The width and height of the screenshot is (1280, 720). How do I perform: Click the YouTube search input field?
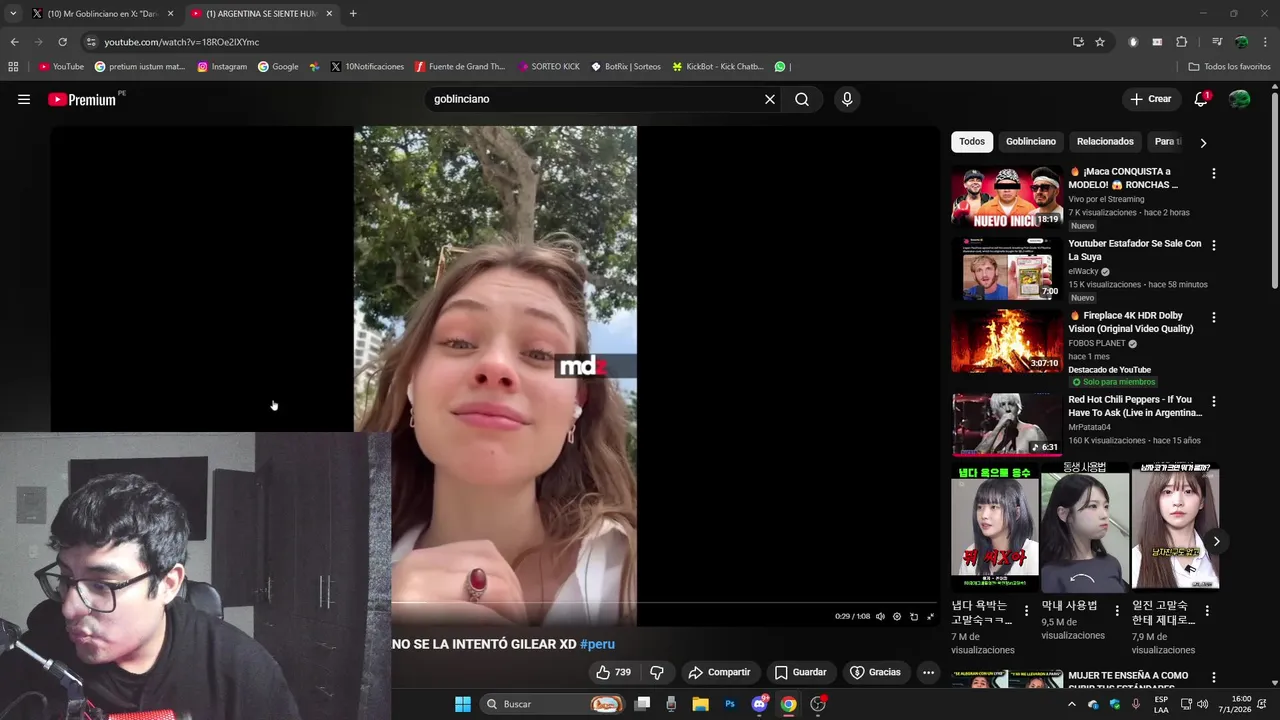(595, 99)
